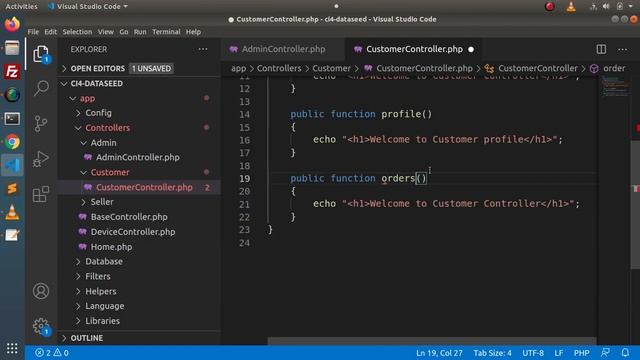Open AdminController.php in the file tree
The width and height of the screenshot is (640, 360).
click(x=138, y=157)
